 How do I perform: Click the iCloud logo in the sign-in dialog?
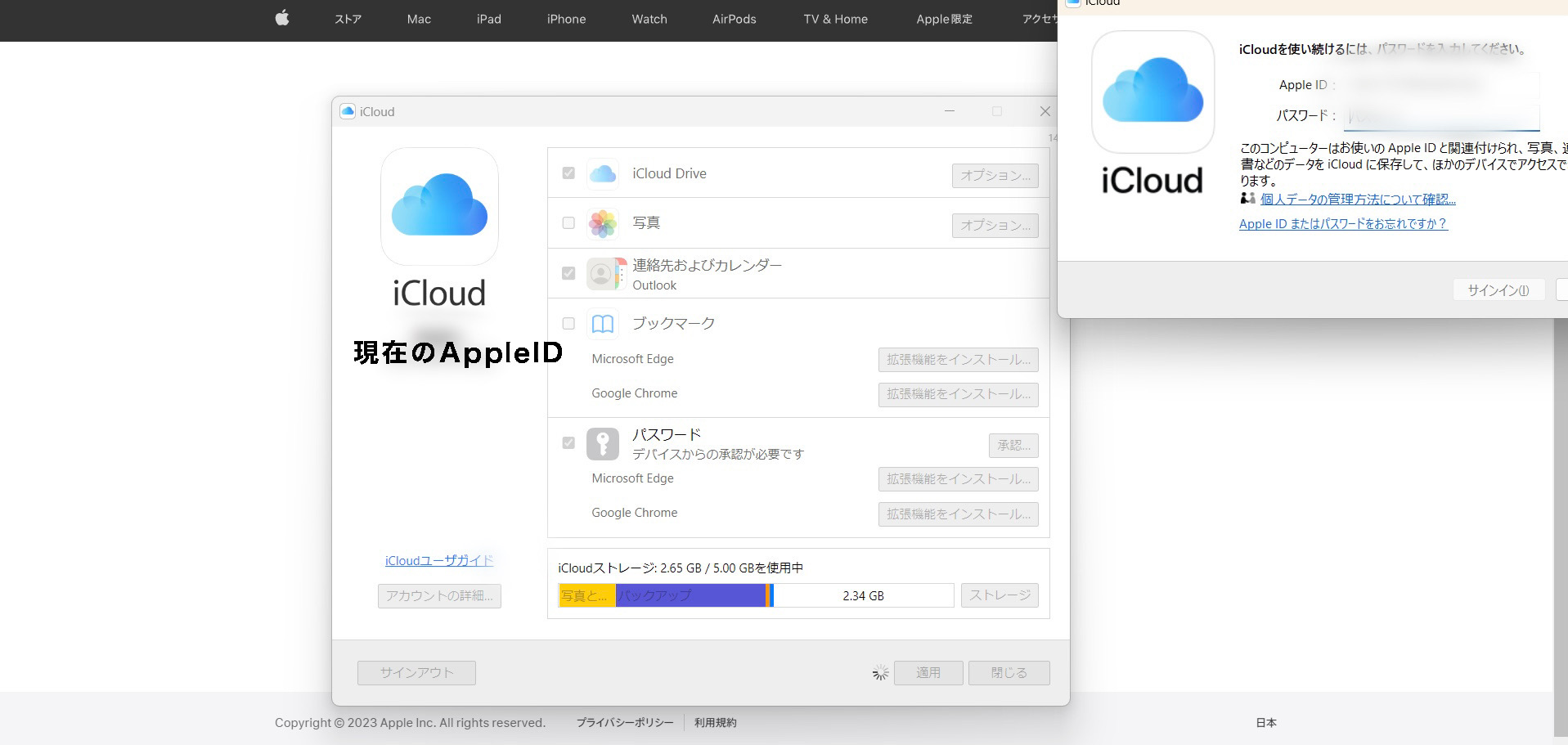(x=1152, y=92)
